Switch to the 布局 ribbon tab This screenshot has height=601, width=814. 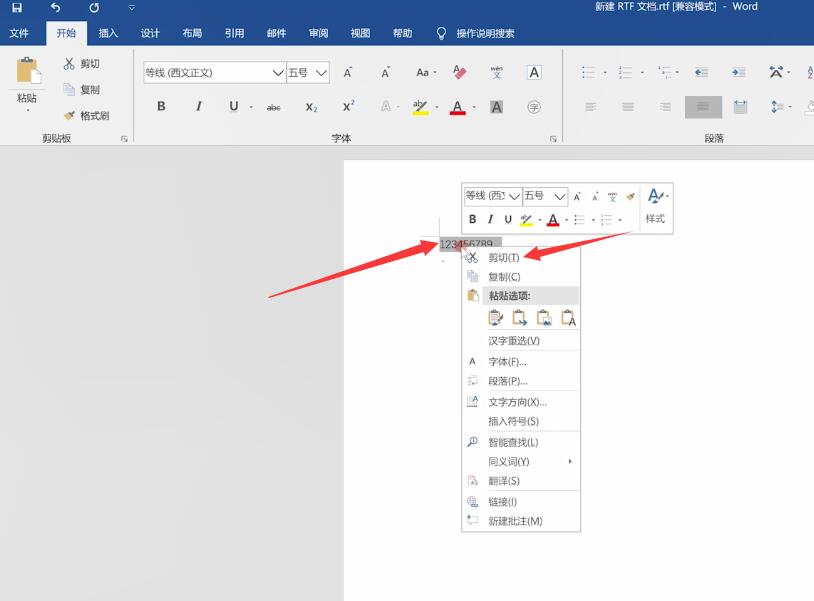192,33
